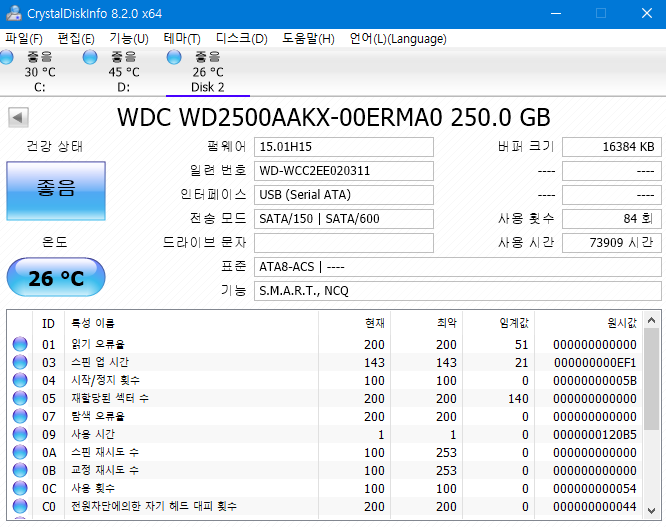
Task: Click the blue status orb for C: drive
Action: click(x=6, y=57)
